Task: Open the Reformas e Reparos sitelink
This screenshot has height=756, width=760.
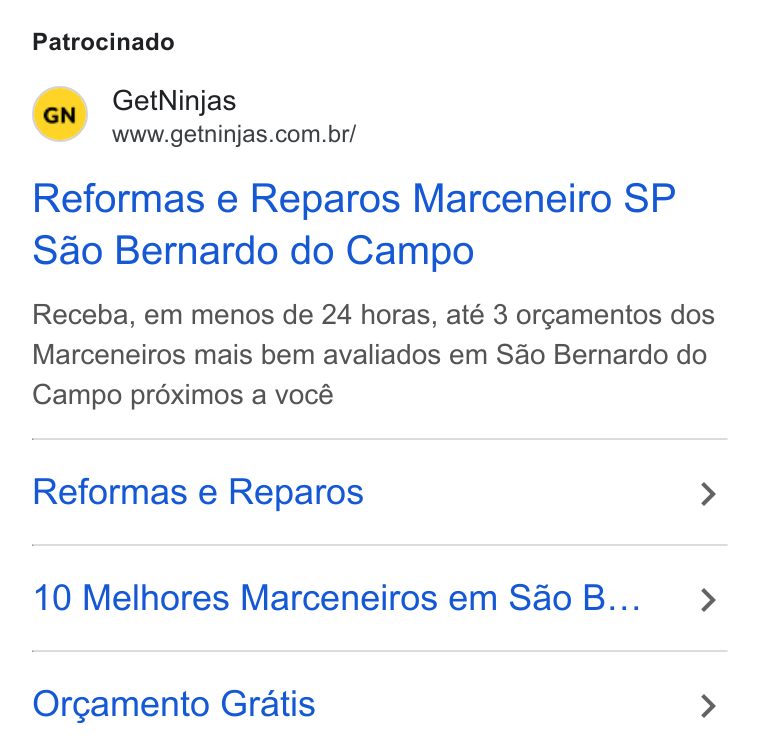Action: point(380,492)
